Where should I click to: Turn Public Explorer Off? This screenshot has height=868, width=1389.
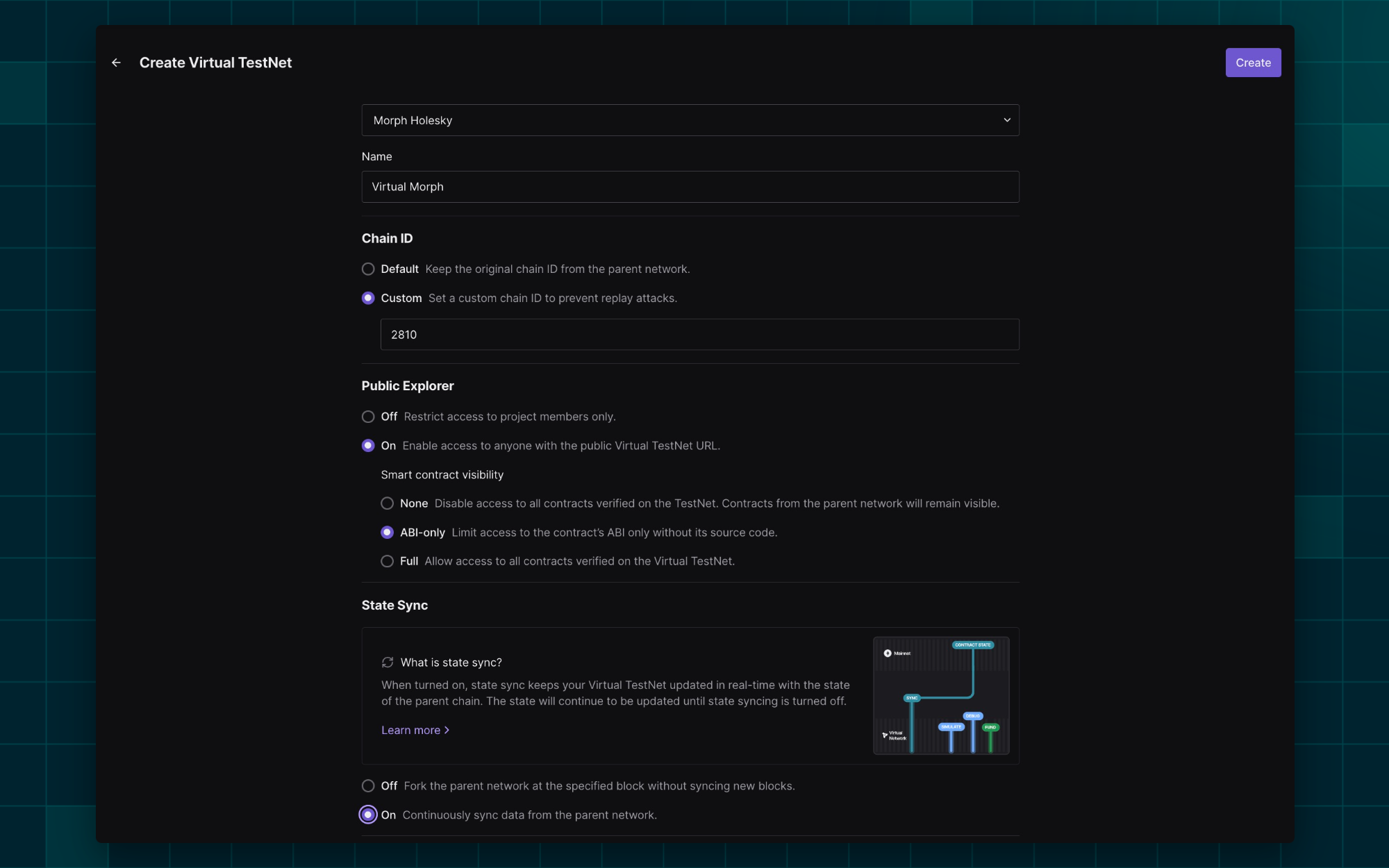point(368,417)
